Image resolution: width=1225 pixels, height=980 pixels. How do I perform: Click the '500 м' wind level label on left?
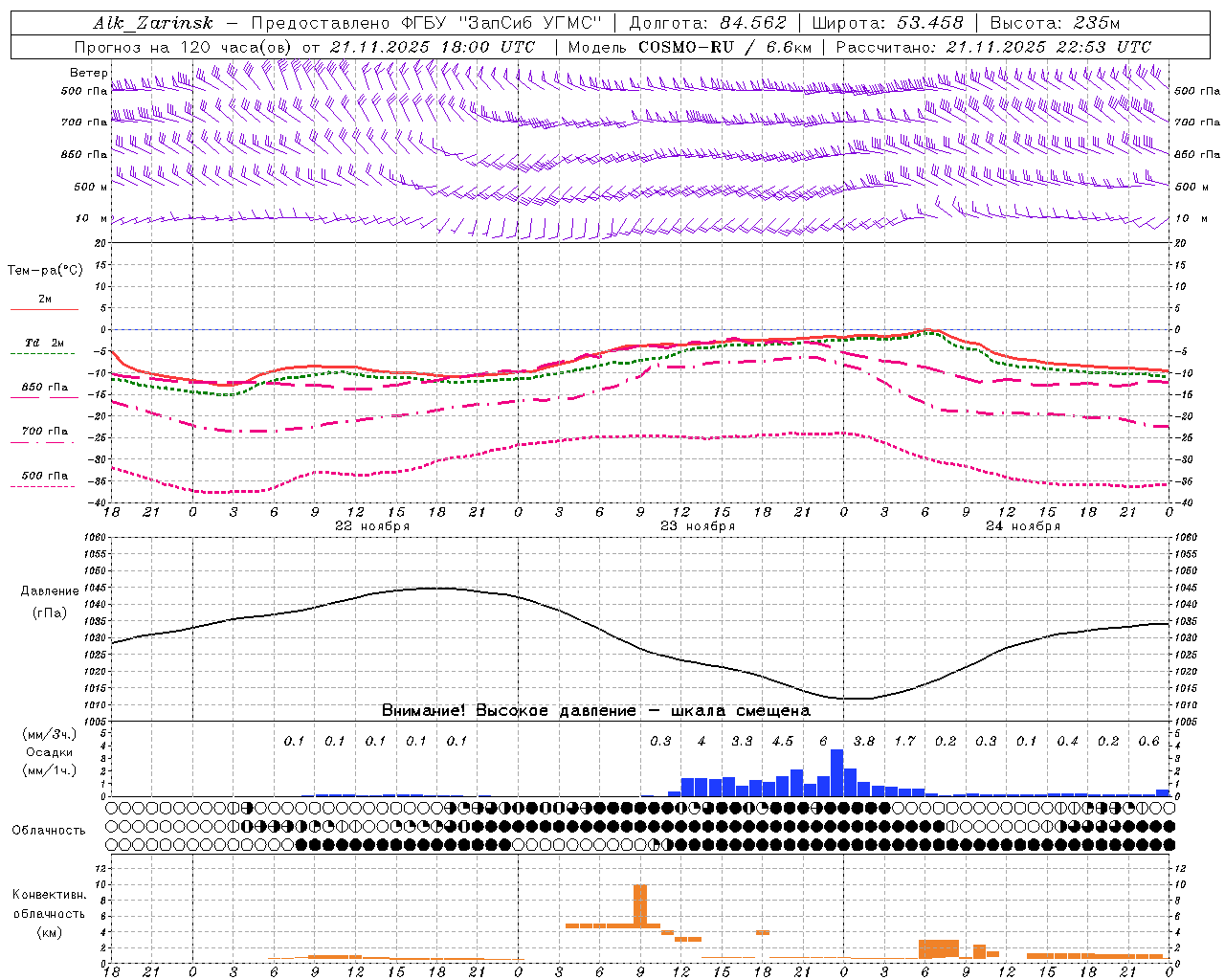tap(91, 187)
